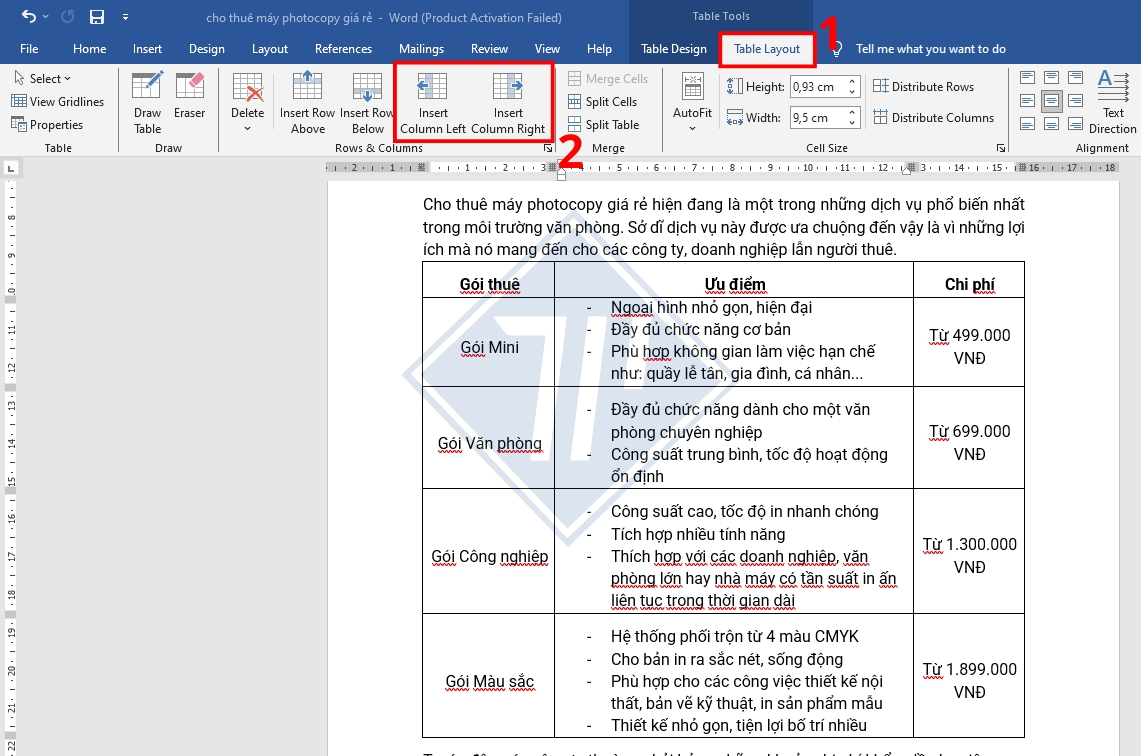Select Align Top Center icon
The height and width of the screenshot is (756, 1141).
1051,78
